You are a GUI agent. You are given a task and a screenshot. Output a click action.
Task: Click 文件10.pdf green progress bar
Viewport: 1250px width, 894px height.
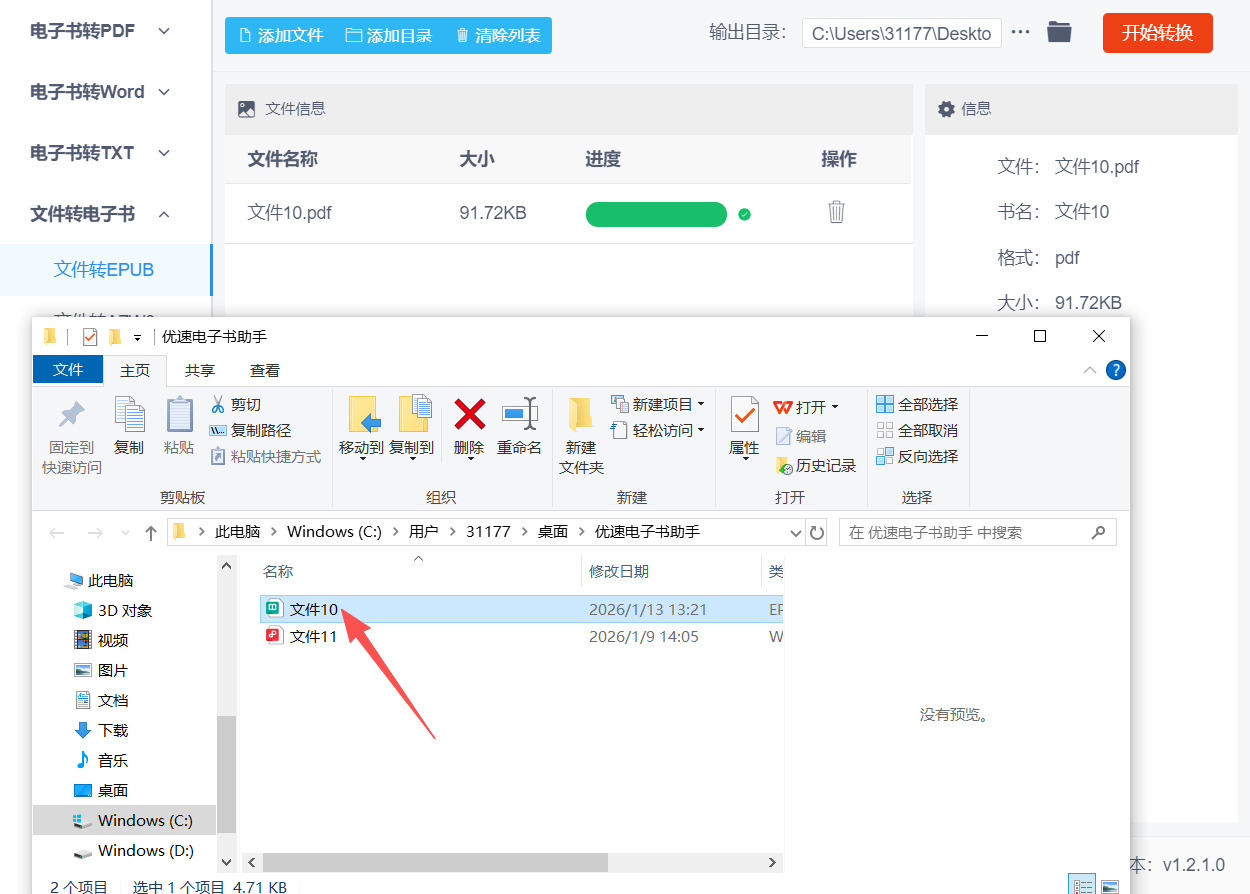(x=656, y=213)
